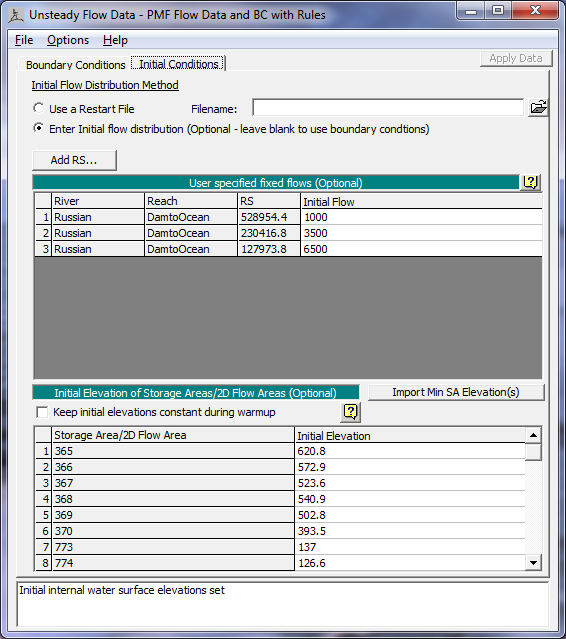Click the HEC-RAS title bar application icon
The image size is (566, 639).
tap(16, 15)
